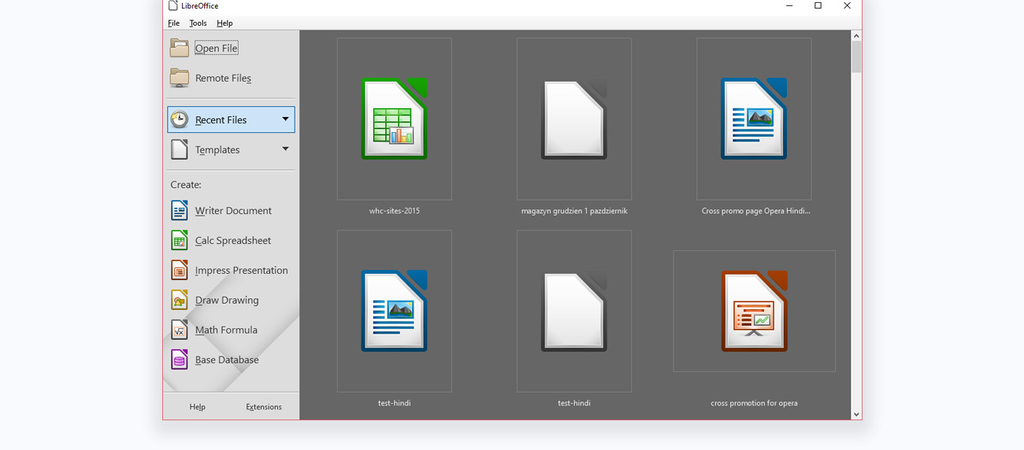
Task: Expand the Recent Files dropdown arrow
Action: [x=285, y=119]
